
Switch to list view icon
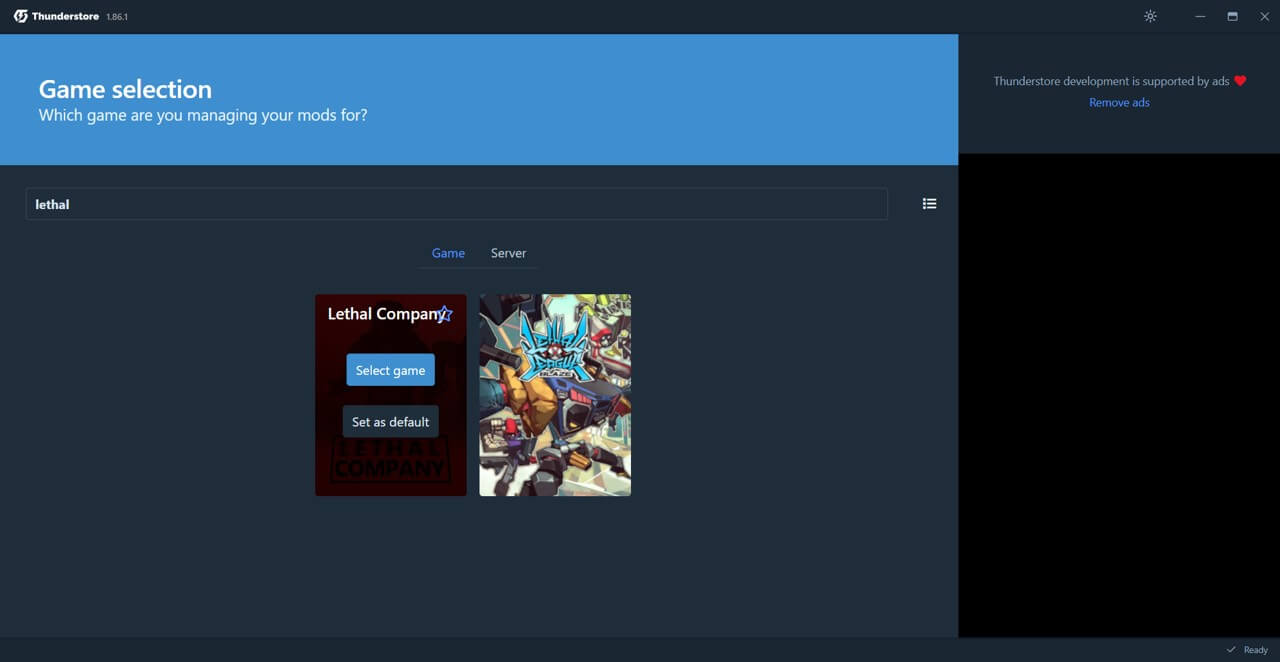[929, 204]
